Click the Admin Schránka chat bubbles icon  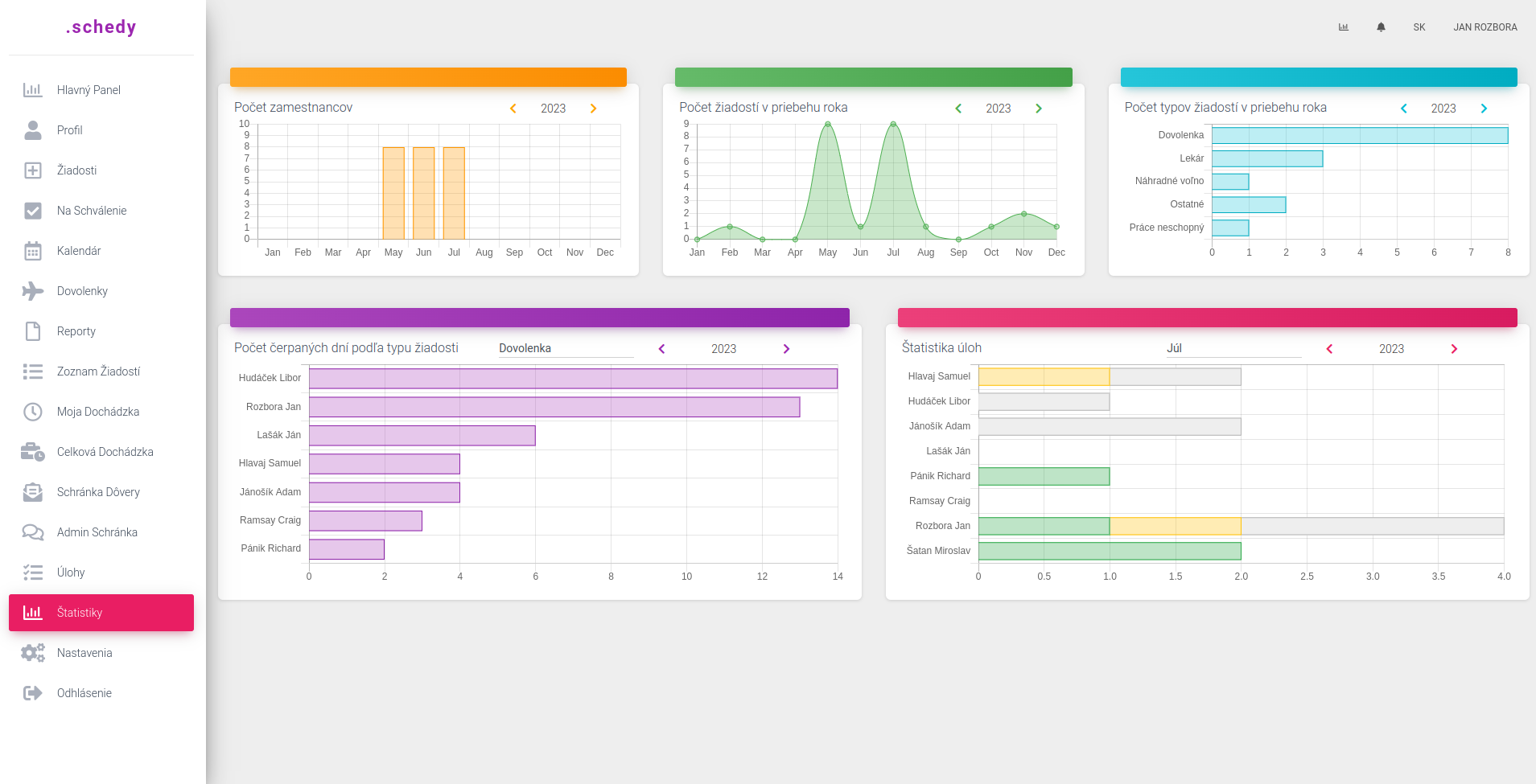tap(33, 532)
